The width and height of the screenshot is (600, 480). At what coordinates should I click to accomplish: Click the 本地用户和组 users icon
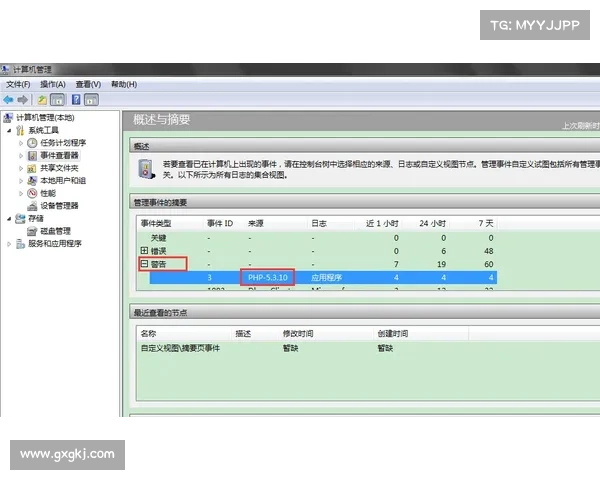coord(32,181)
